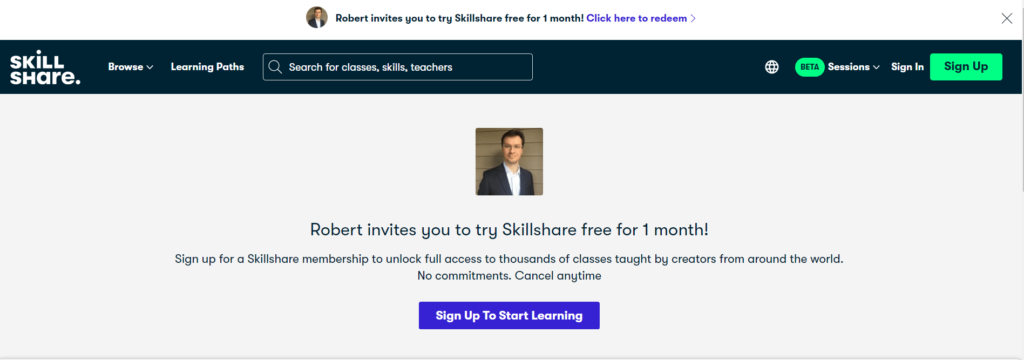Viewport: 1024px width, 360px height.
Task: Click the green Sign Up button
Action: point(966,67)
